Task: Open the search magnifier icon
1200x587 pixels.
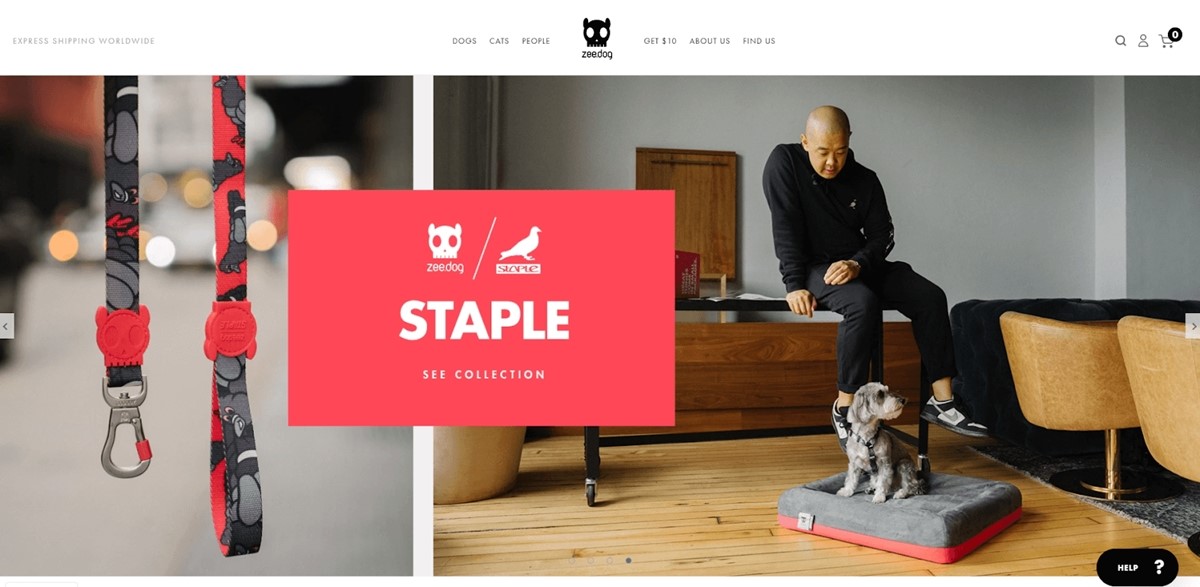Action: point(1121,41)
